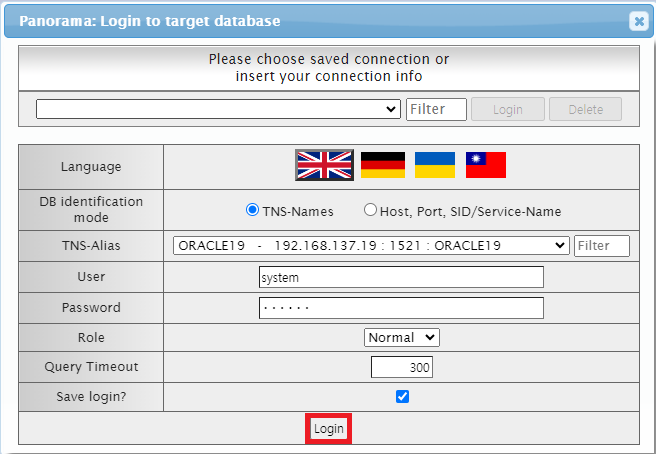Image resolution: width=656 pixels, height=454 pixels.
Task: Click the 'Language' row label
Action: pos(91,167)
